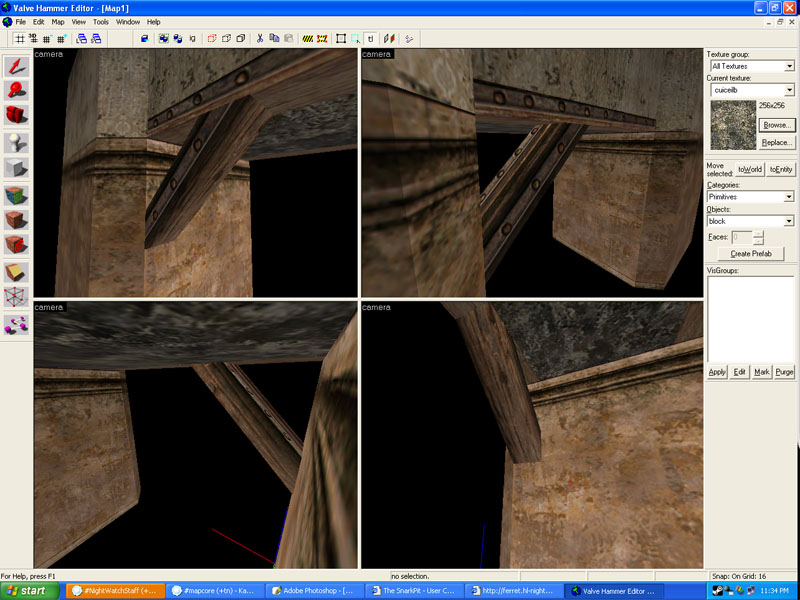Select the Clipping tool
The width and height of the screenshot is (800, 600).
(x=17, y=272)
